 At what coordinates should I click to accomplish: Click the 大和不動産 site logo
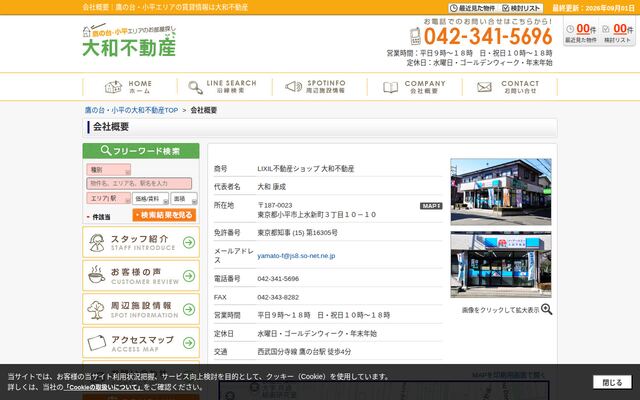pos(129,40)
